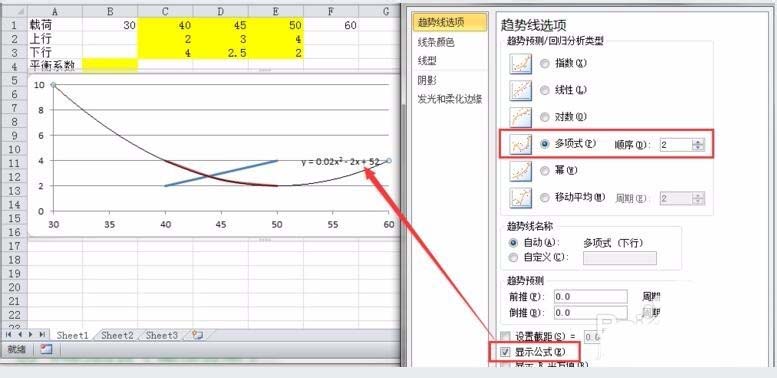Select the 移动平均 radio button
Viewport: 777px width, 378px height.
pyautogui.click(x=545, y=198)
